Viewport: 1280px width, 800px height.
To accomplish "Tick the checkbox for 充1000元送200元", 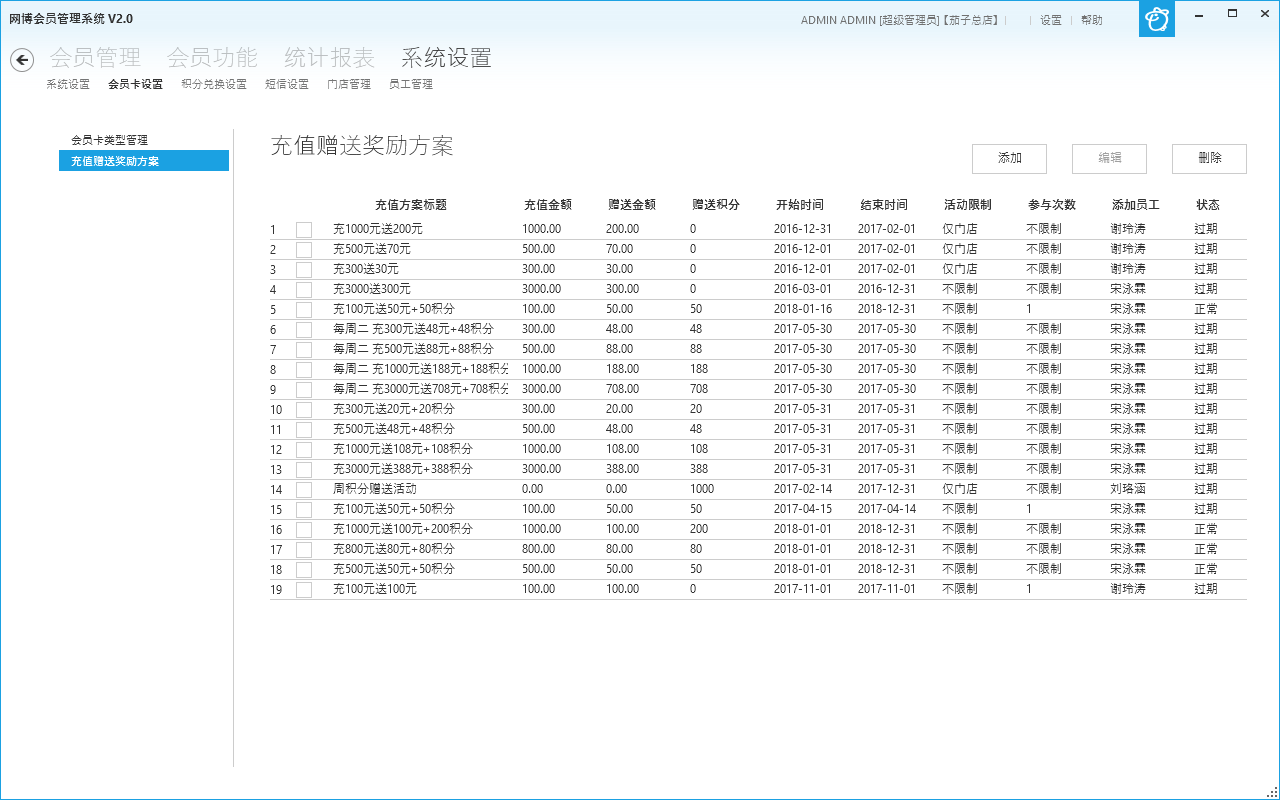I will click(304, 230).
